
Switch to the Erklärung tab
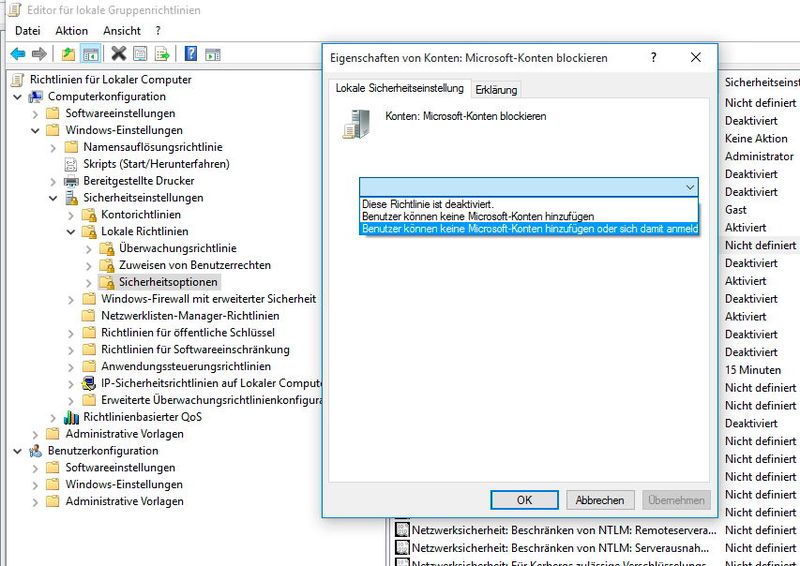pos(496,90)
